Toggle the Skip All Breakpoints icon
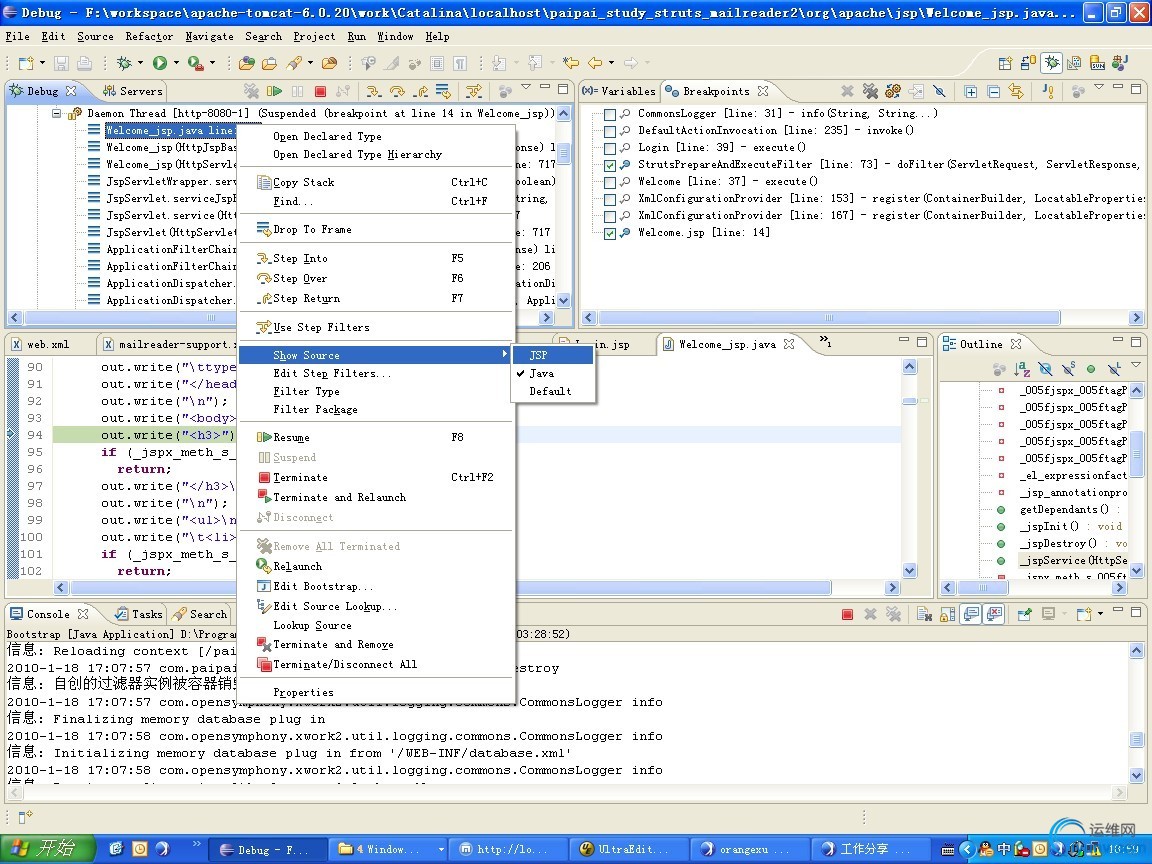Image resolution: width=1152 pixels, height=864 pixels. click(x=940, y=91)
